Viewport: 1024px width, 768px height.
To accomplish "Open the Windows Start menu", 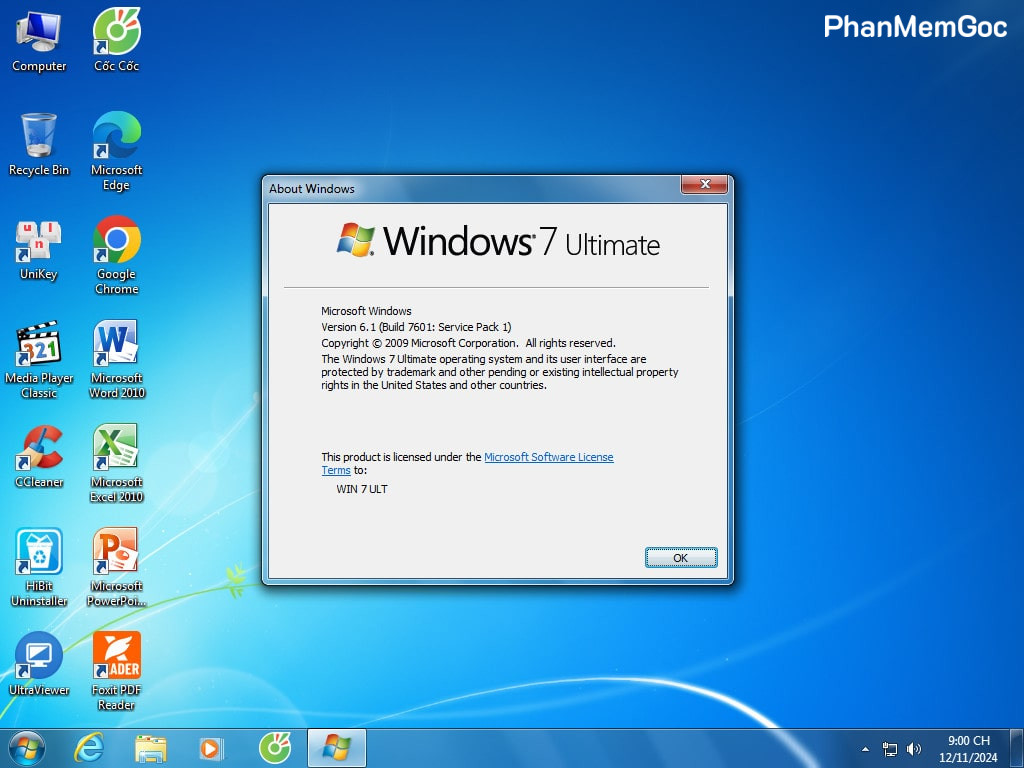I will 27,748.
